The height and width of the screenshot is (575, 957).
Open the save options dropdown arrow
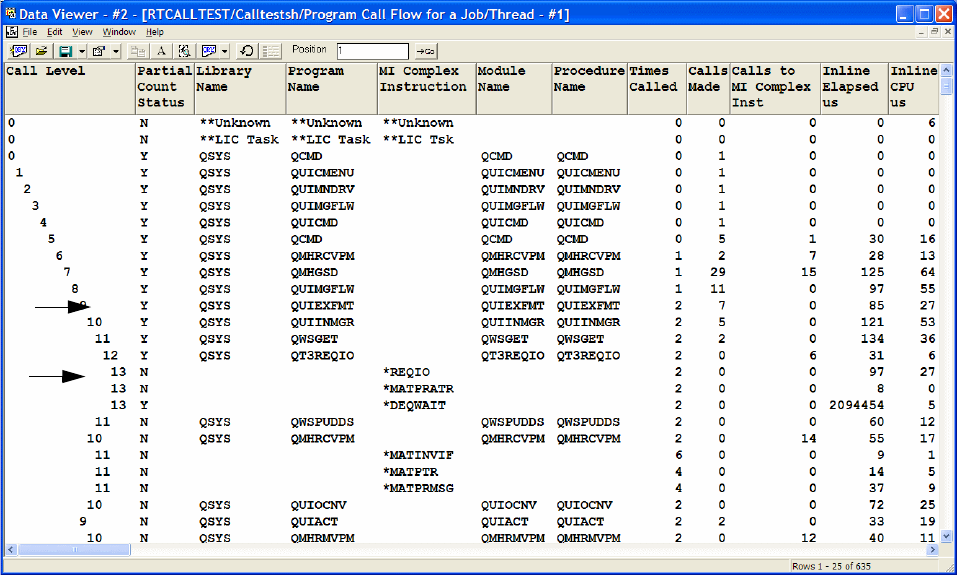[x=82, y=51]
